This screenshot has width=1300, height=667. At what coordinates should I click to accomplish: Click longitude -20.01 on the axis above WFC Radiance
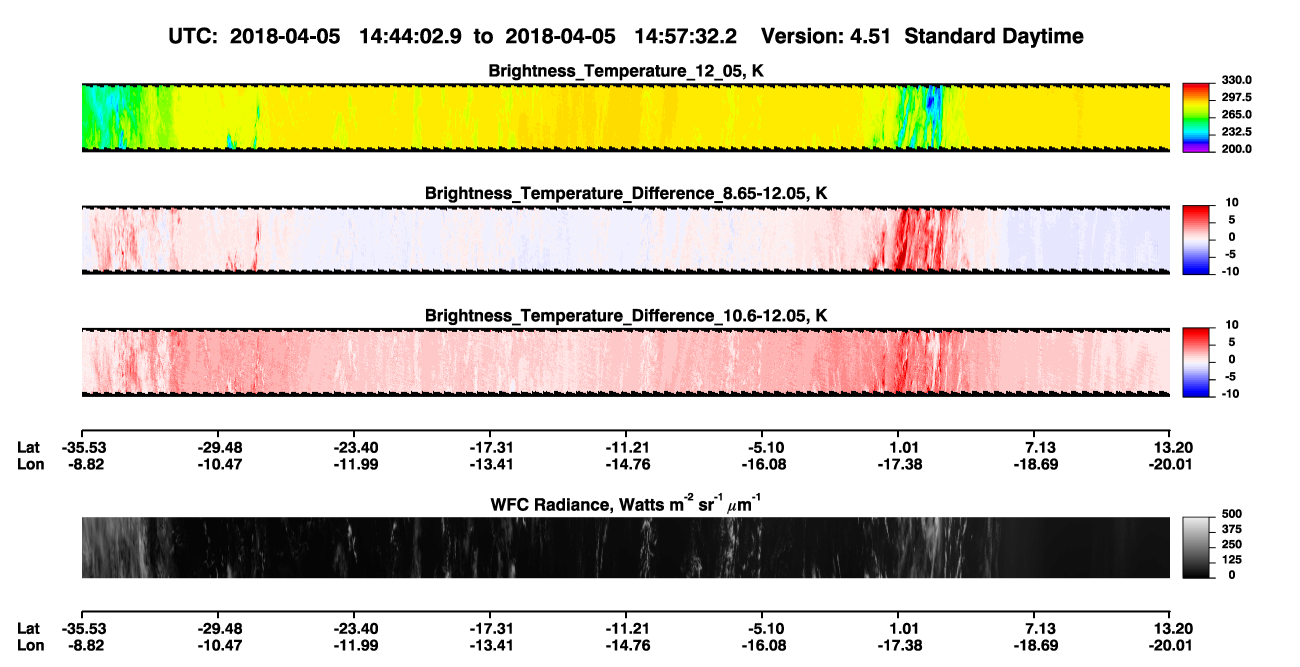[x=1171, y=464]
